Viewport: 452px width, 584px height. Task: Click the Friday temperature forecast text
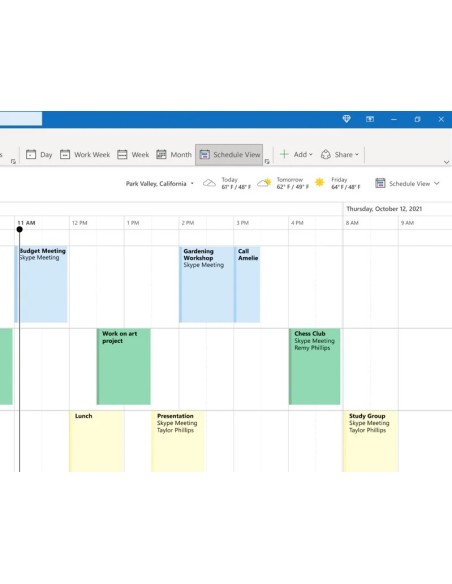(346, 187)
